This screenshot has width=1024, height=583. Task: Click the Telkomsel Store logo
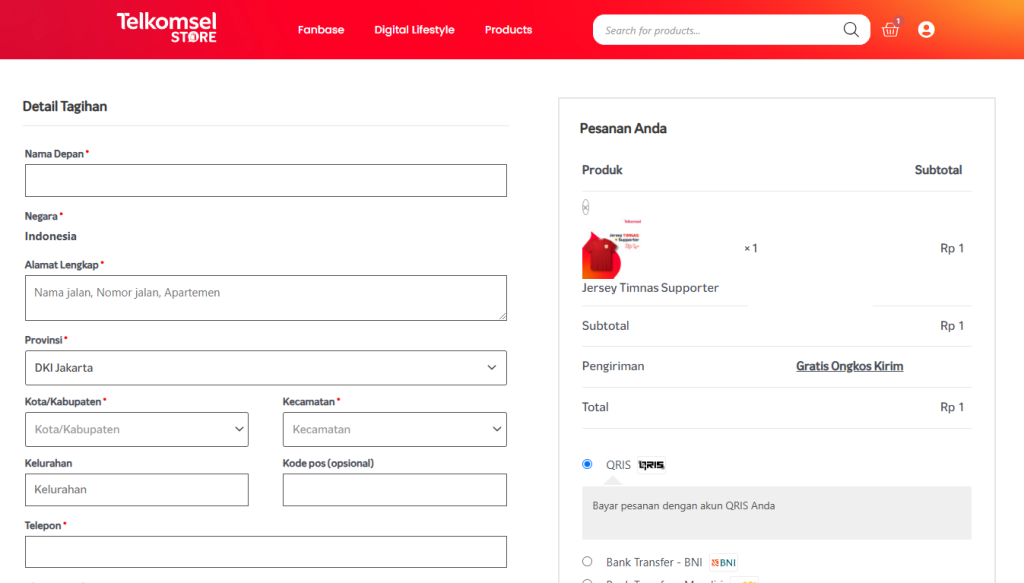(x=166, y=27)
